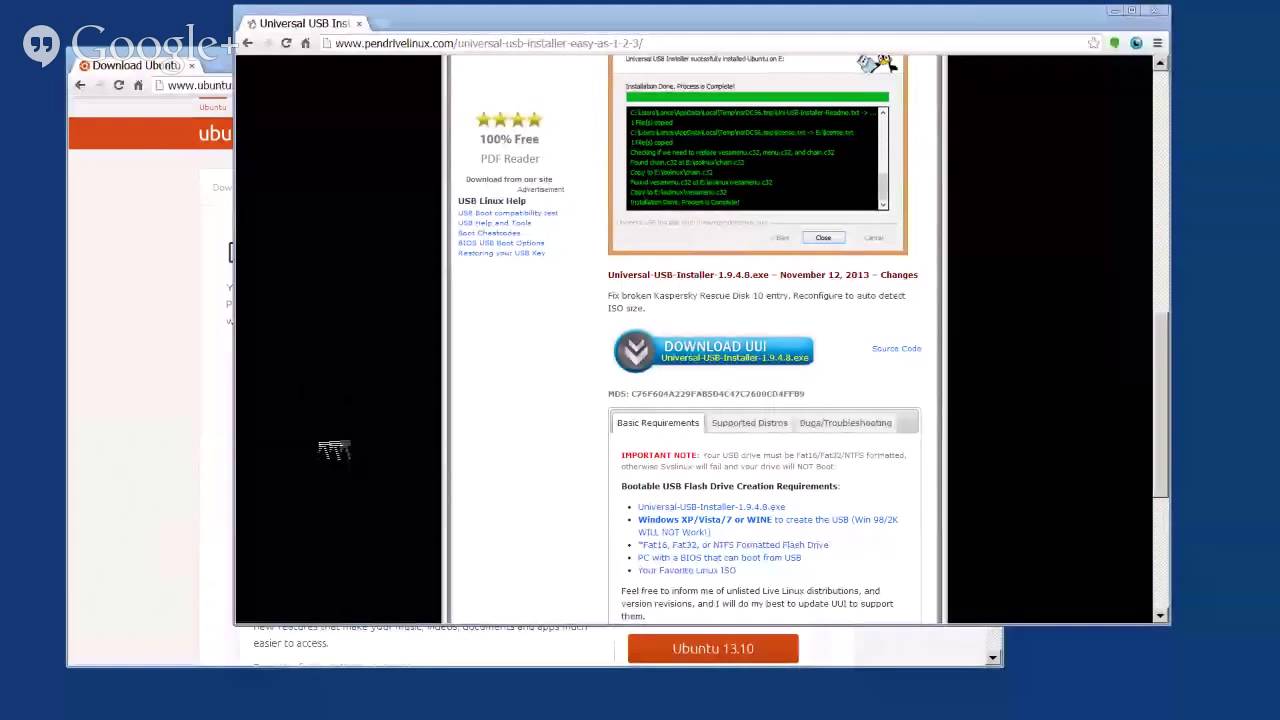Click the USB Linux Help heading
The image size is (1280, 720).
point(492,201)
